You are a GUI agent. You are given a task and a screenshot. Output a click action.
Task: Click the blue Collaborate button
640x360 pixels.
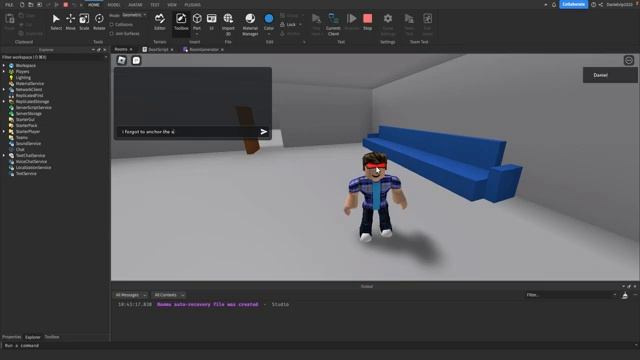coord(573,4)
